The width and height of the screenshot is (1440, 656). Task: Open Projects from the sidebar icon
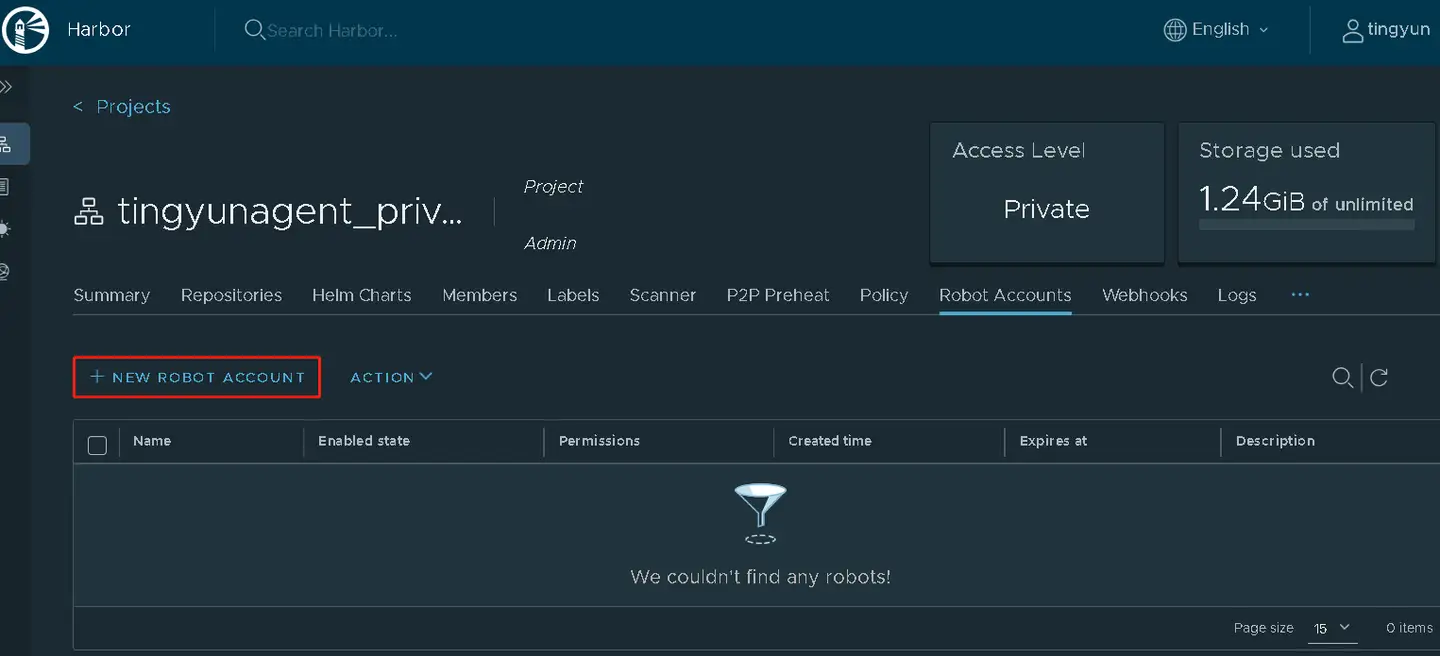[x=7, y=144]
